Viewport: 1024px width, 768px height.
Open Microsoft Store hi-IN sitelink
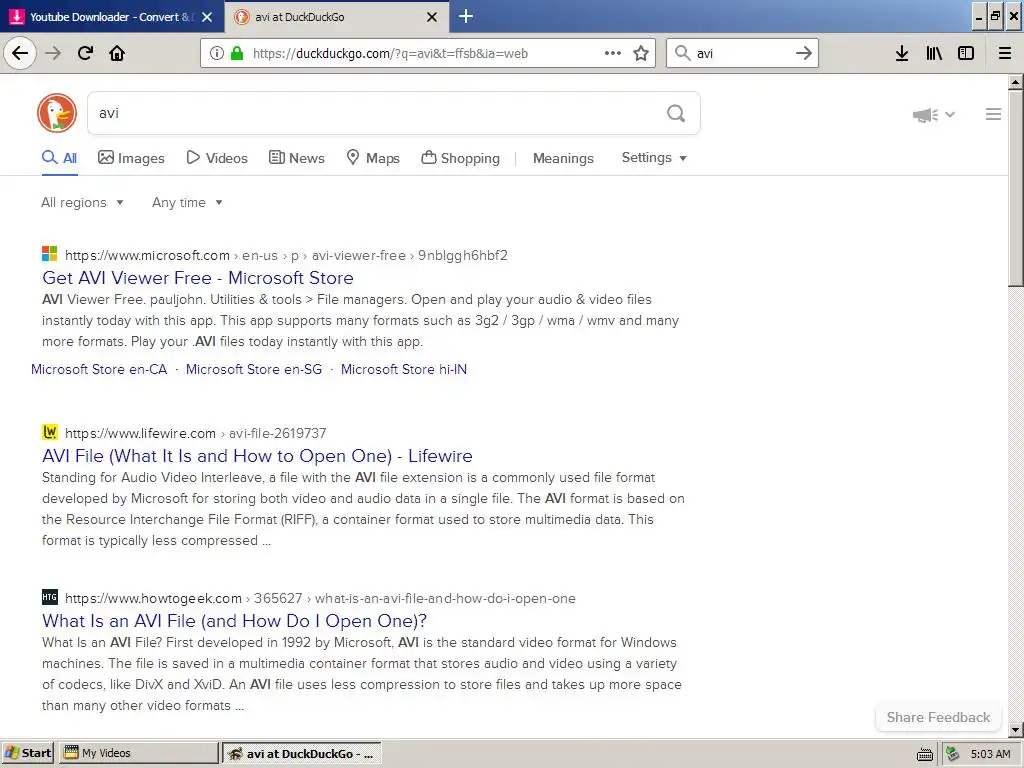pos(404,369)
